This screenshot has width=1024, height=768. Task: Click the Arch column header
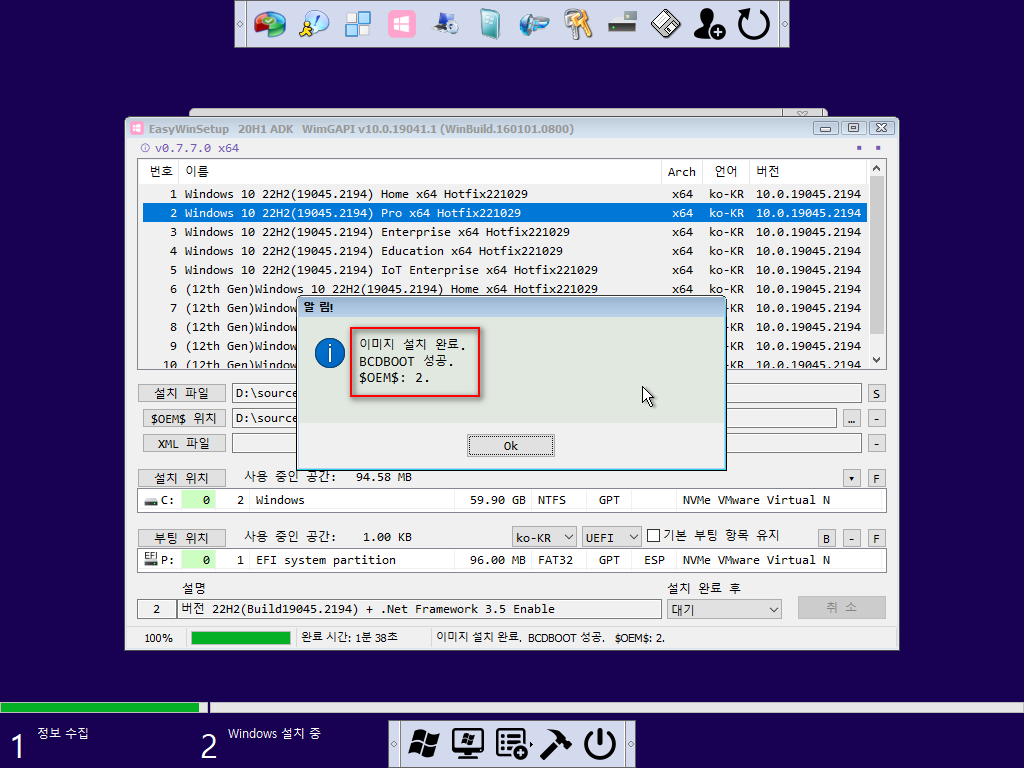click(682, 172)
